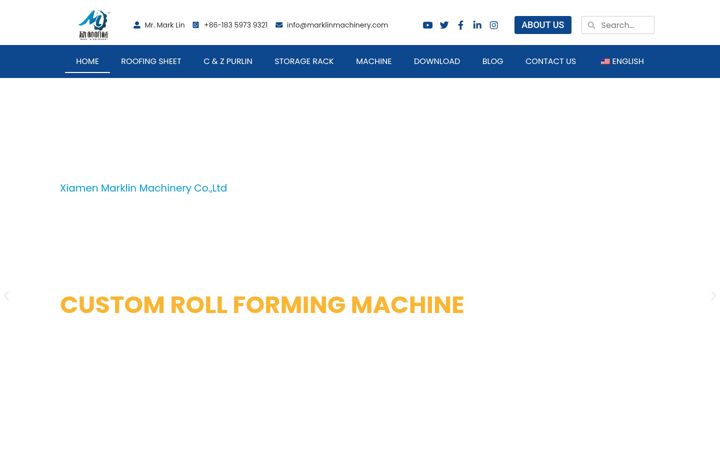720x450 pixels.
Task: Open the STORAGE RACK menu
Action: (x=304, y=61)
